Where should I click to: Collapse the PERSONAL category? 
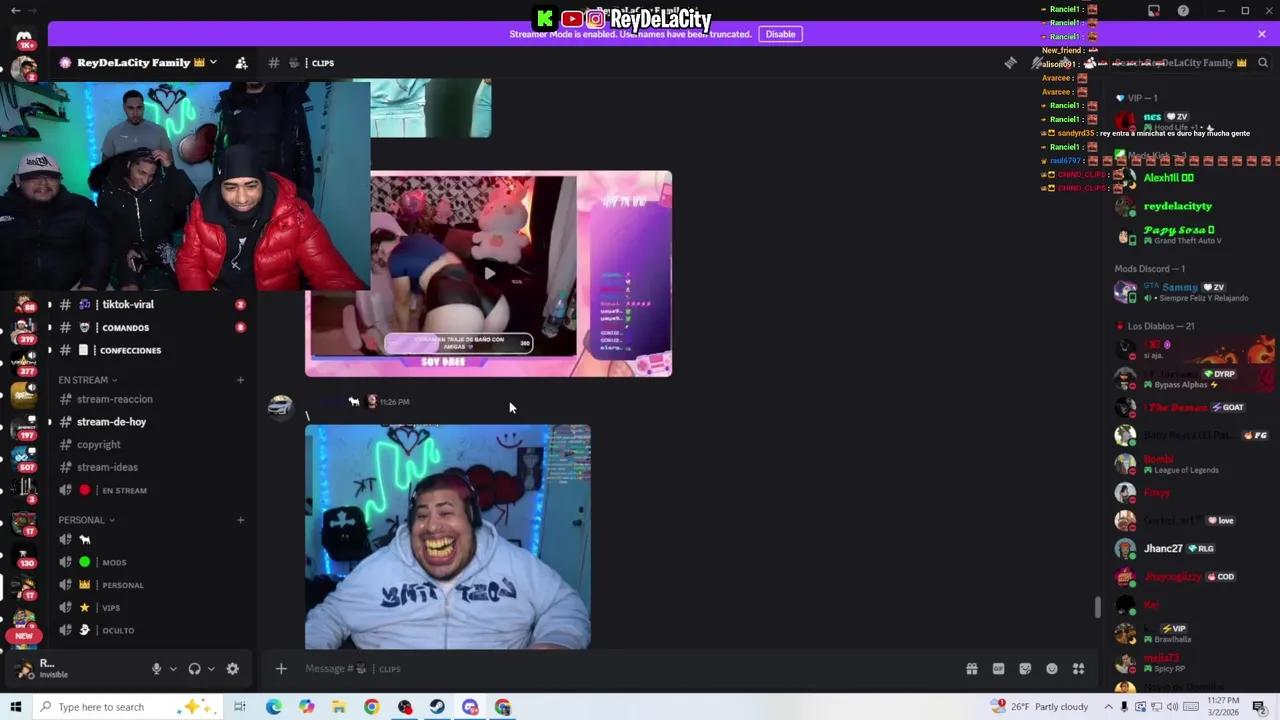[82, 519]
